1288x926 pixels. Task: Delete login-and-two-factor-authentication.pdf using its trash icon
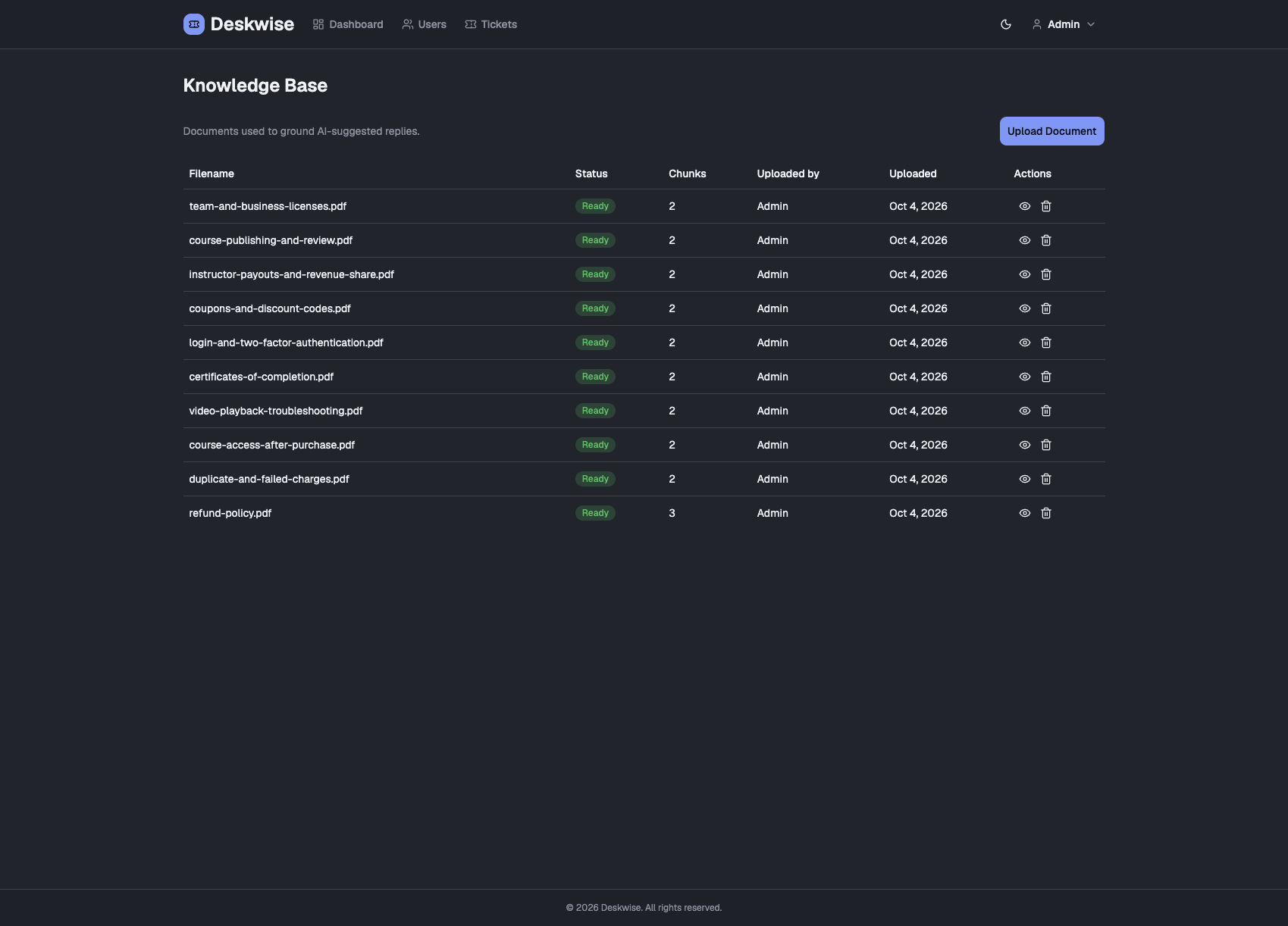[x=1046, y=343]
